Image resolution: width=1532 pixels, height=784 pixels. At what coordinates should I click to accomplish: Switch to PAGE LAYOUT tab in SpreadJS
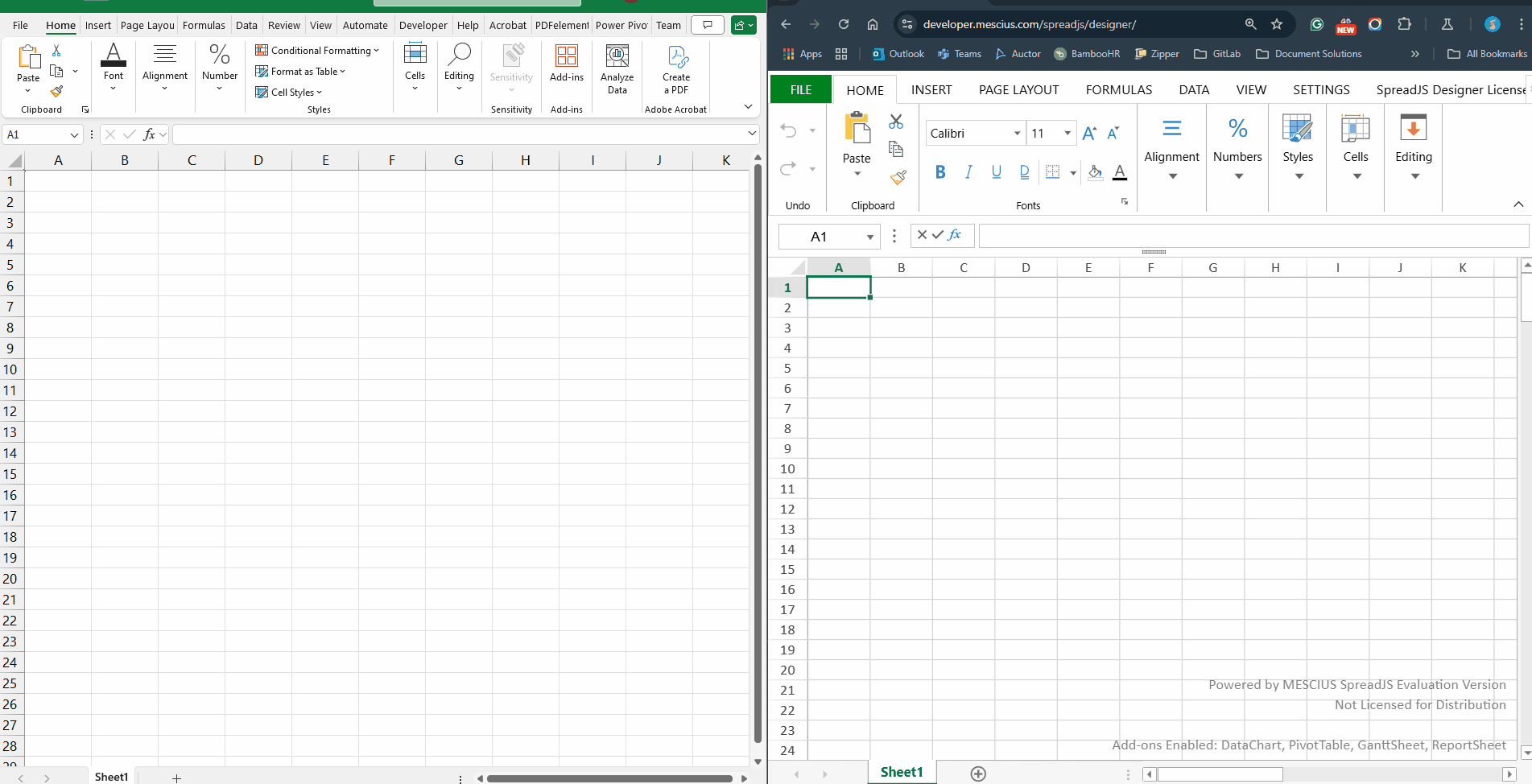click(1018, 89)
